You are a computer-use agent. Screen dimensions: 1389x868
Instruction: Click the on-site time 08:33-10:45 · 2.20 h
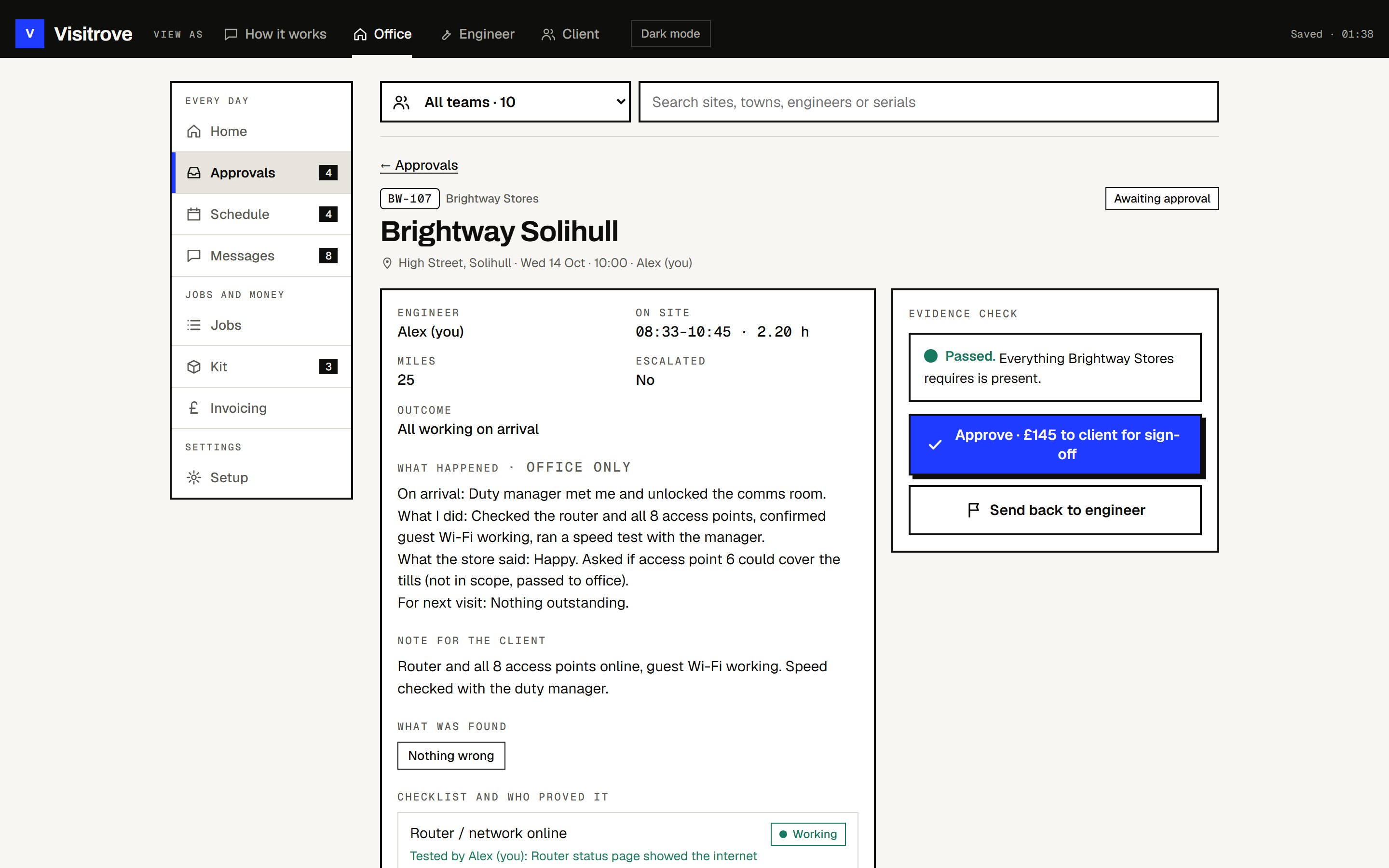tap(722, 332)
